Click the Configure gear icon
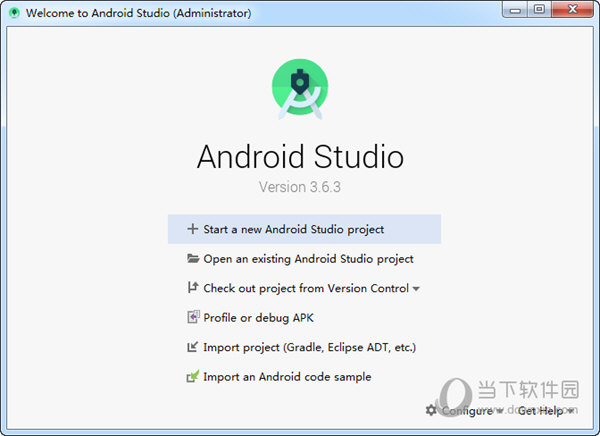 431,410
